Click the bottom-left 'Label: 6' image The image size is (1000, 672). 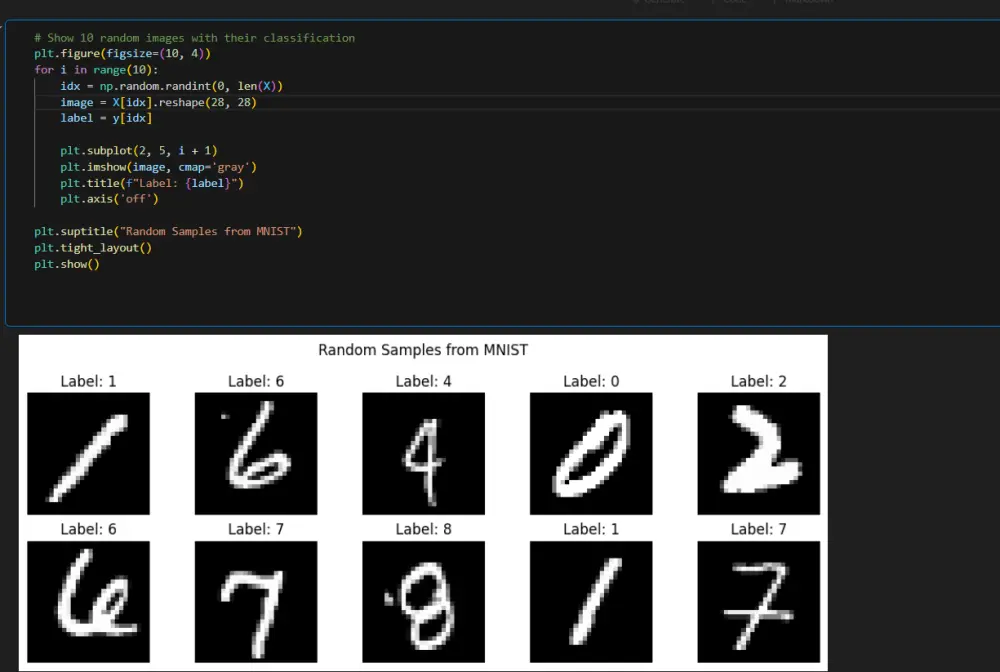click(x=88, y=601)
